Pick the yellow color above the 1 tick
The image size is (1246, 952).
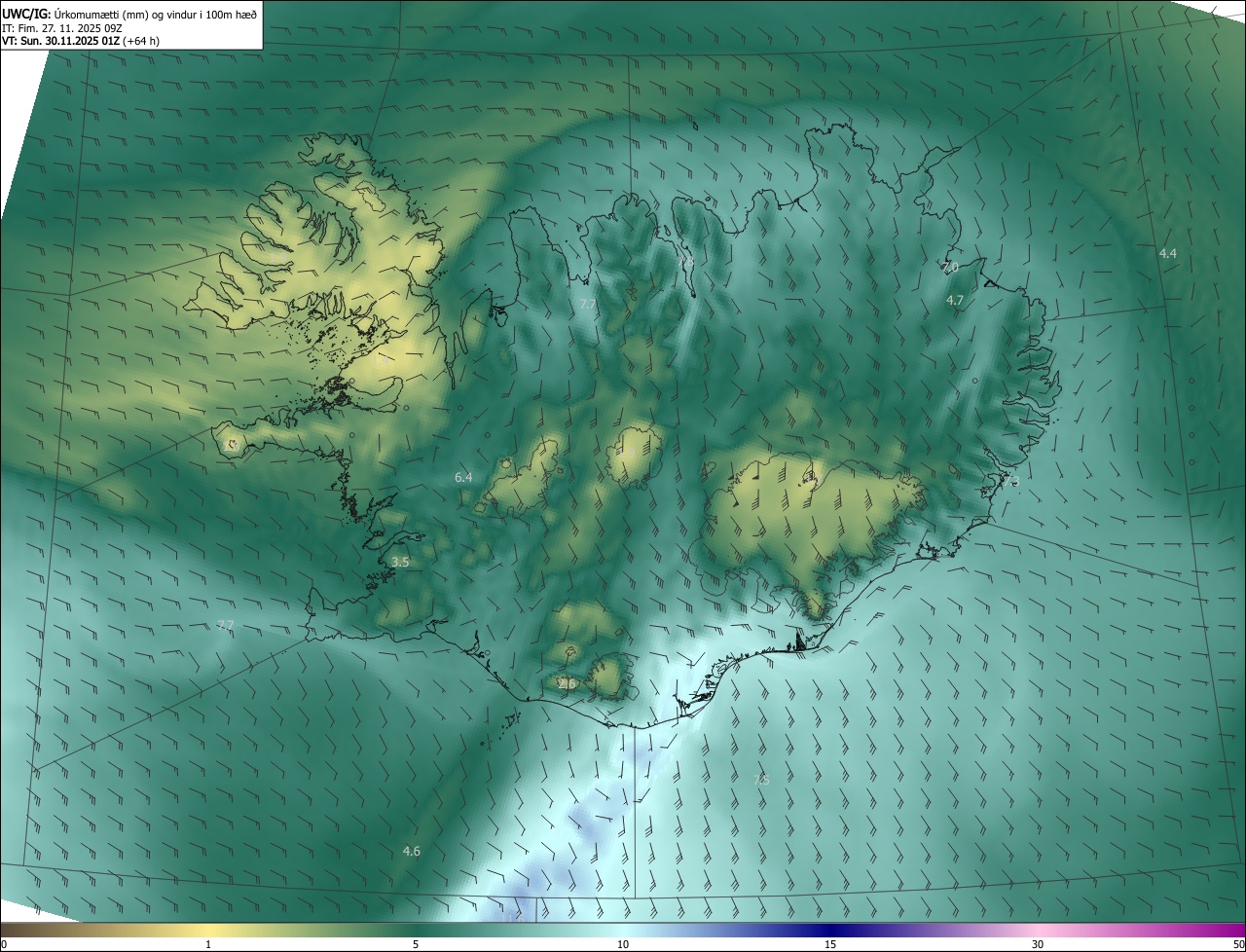pos(208,930)
